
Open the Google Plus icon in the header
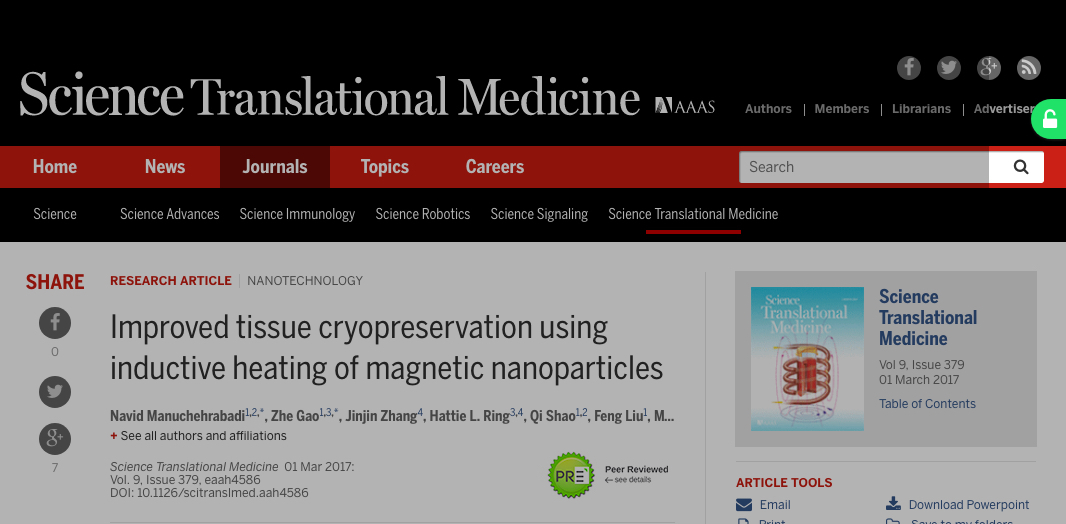pyautogui.click(x=989, y=68)
